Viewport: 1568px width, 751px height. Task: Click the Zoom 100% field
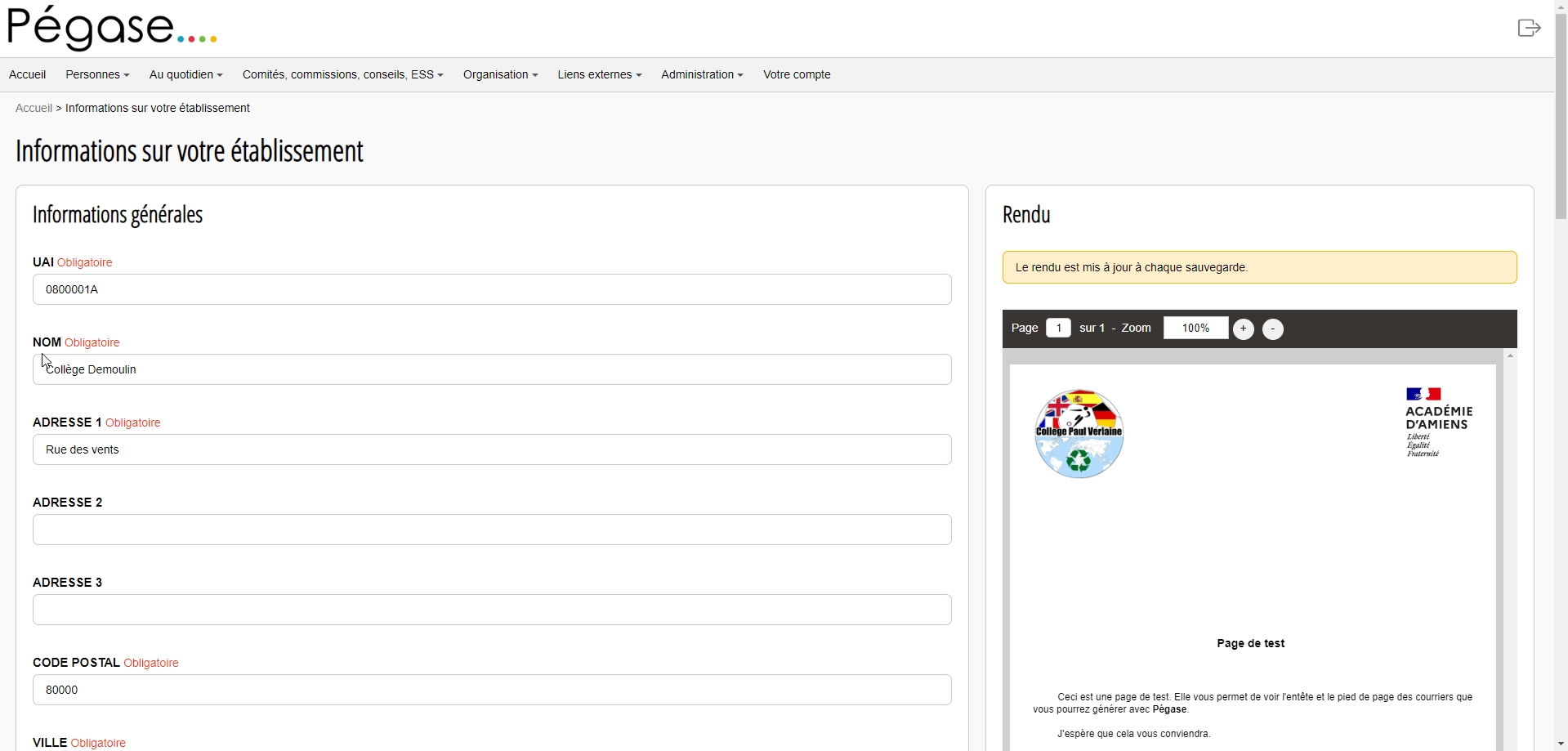point(1195,328)
